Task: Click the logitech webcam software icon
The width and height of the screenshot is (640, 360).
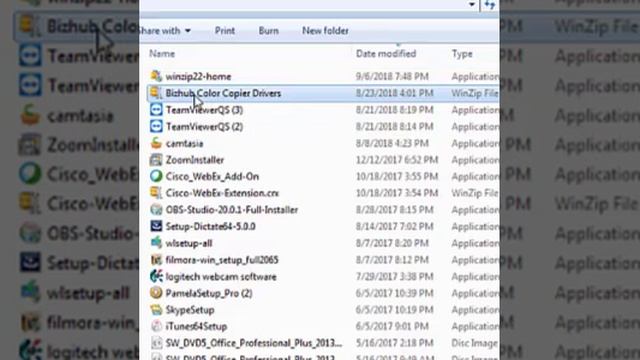Action: [156, 276]
